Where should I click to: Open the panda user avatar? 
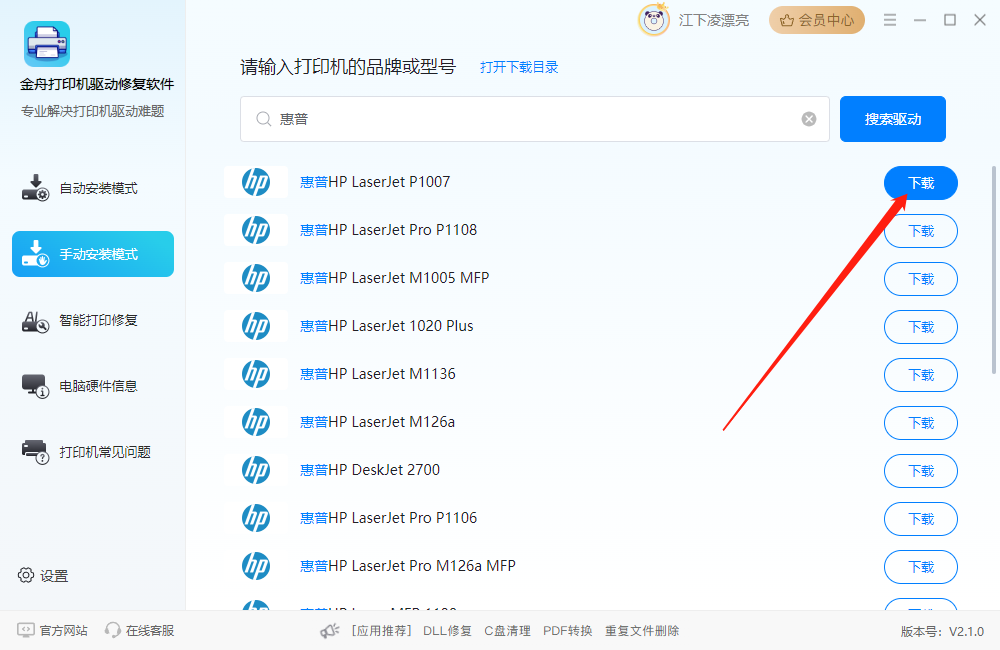(x=654, y=20)
